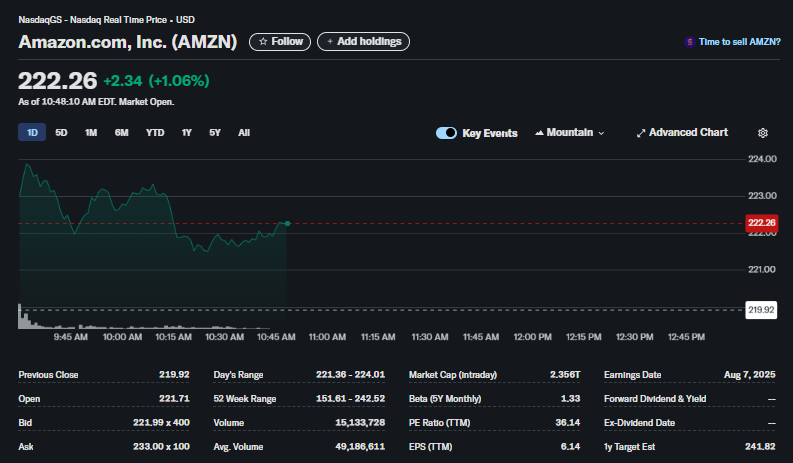Click the 10:45 AM time axis label
Viewport: 793px width, 463px height.
tap(276, 337)
